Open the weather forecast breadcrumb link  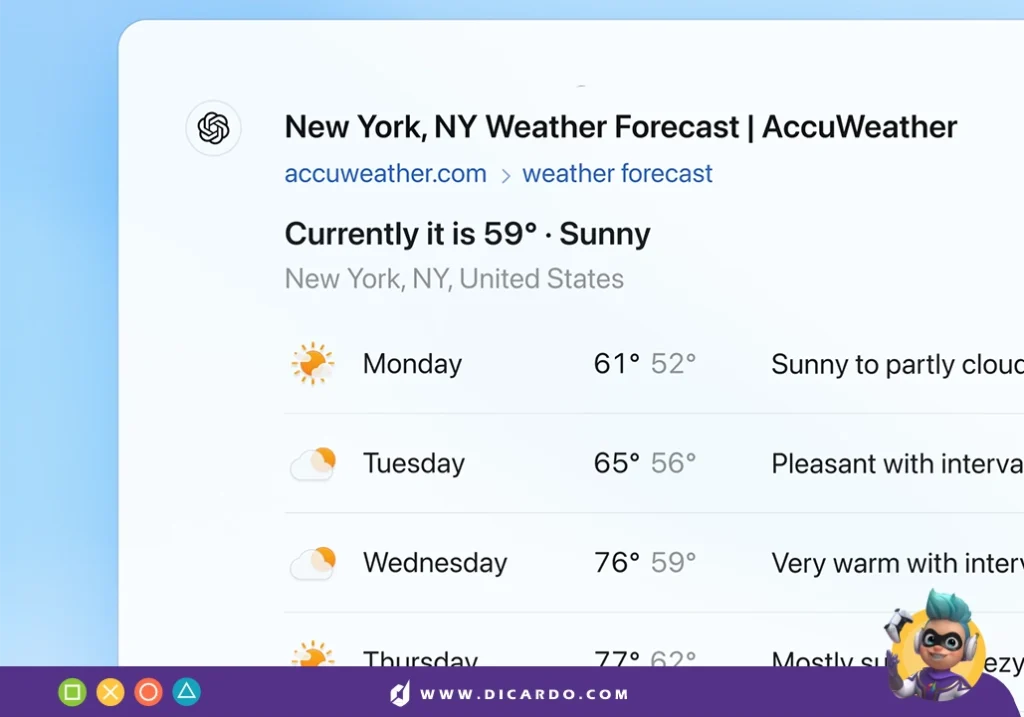[617, 174]
